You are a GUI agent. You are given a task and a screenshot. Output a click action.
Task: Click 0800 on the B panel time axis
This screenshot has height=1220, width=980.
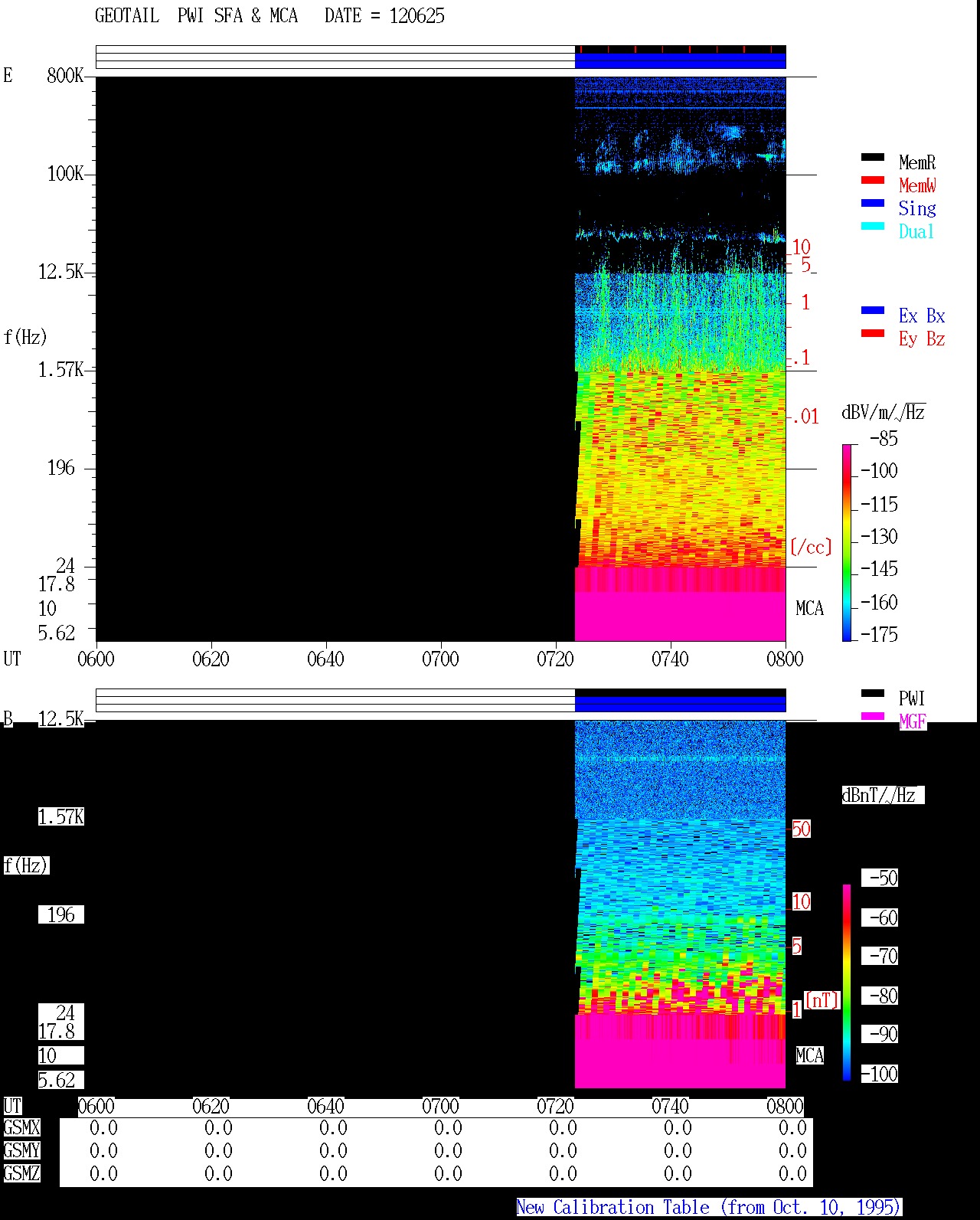tap(785, 1106)
